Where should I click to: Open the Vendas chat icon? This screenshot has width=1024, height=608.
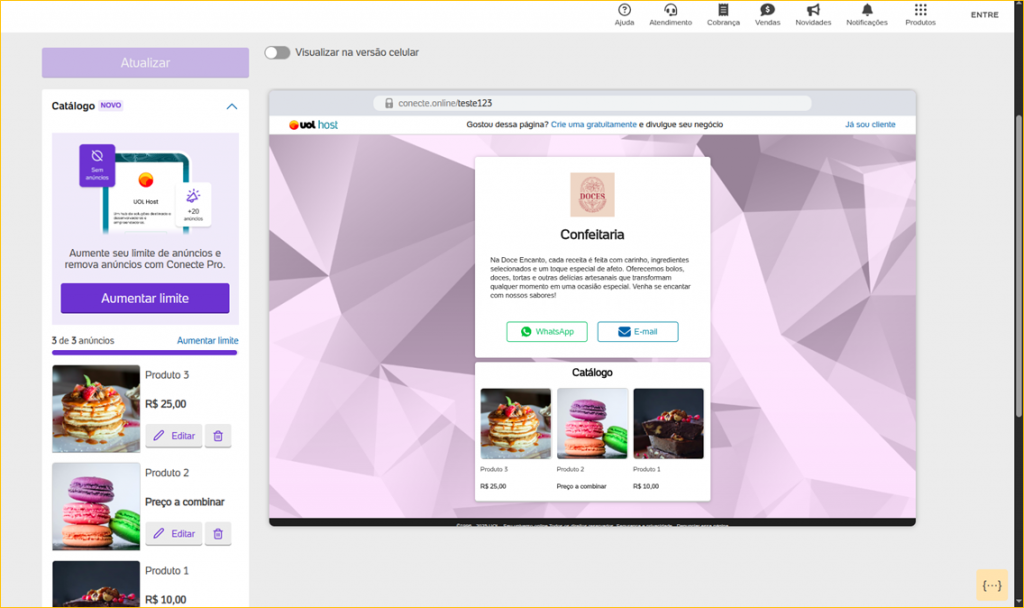[x=767, y=10]
